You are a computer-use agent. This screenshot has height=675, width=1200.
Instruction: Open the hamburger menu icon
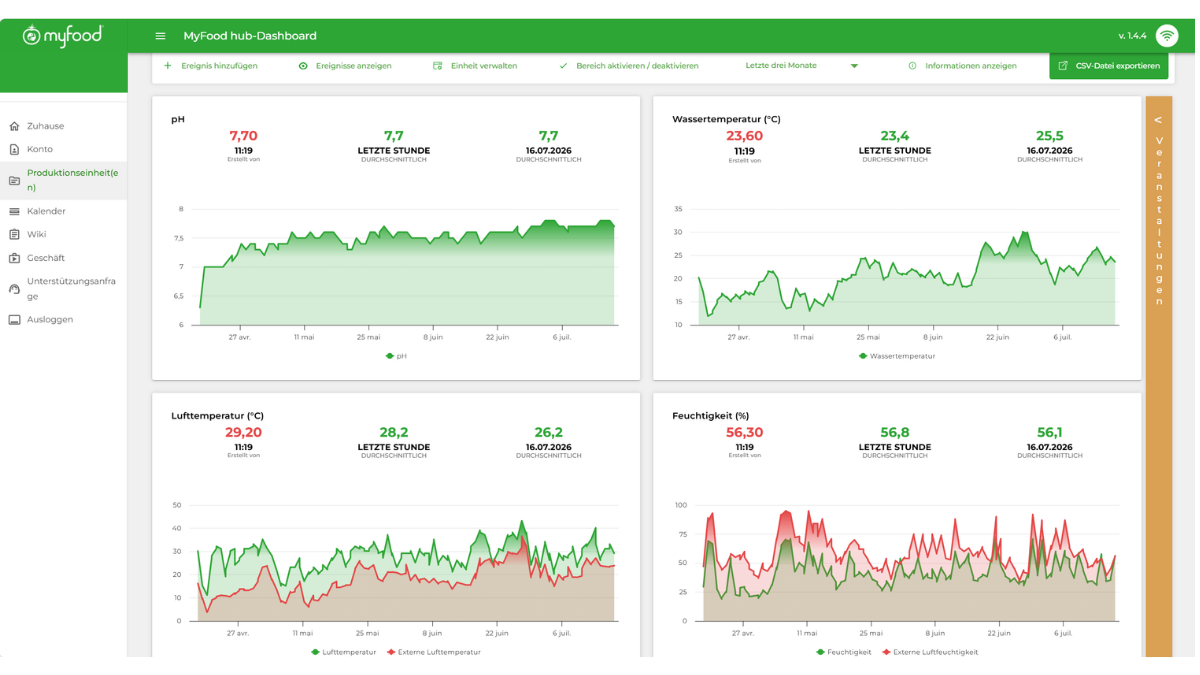point(160,36)
